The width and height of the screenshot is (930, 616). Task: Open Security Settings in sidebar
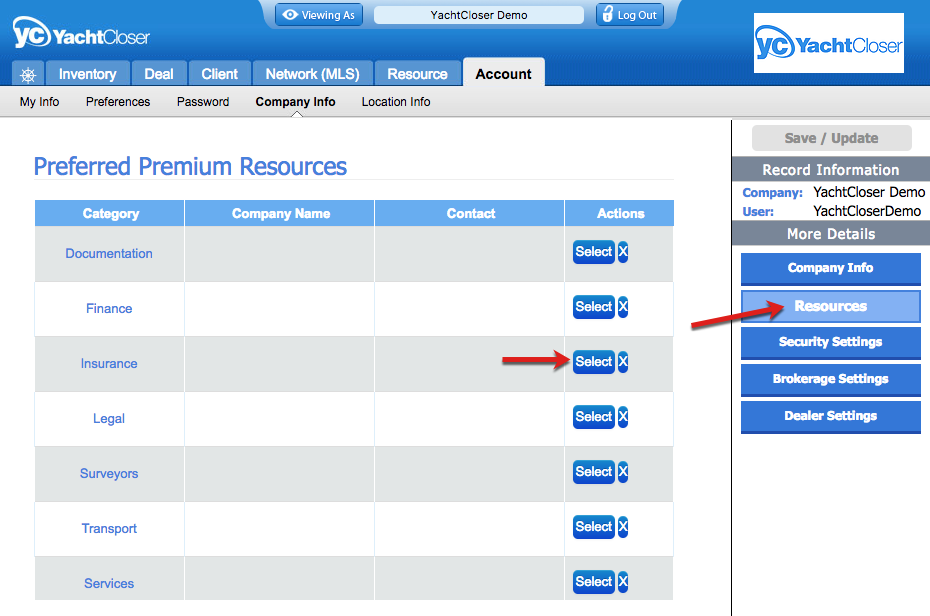tap(830, 343)
